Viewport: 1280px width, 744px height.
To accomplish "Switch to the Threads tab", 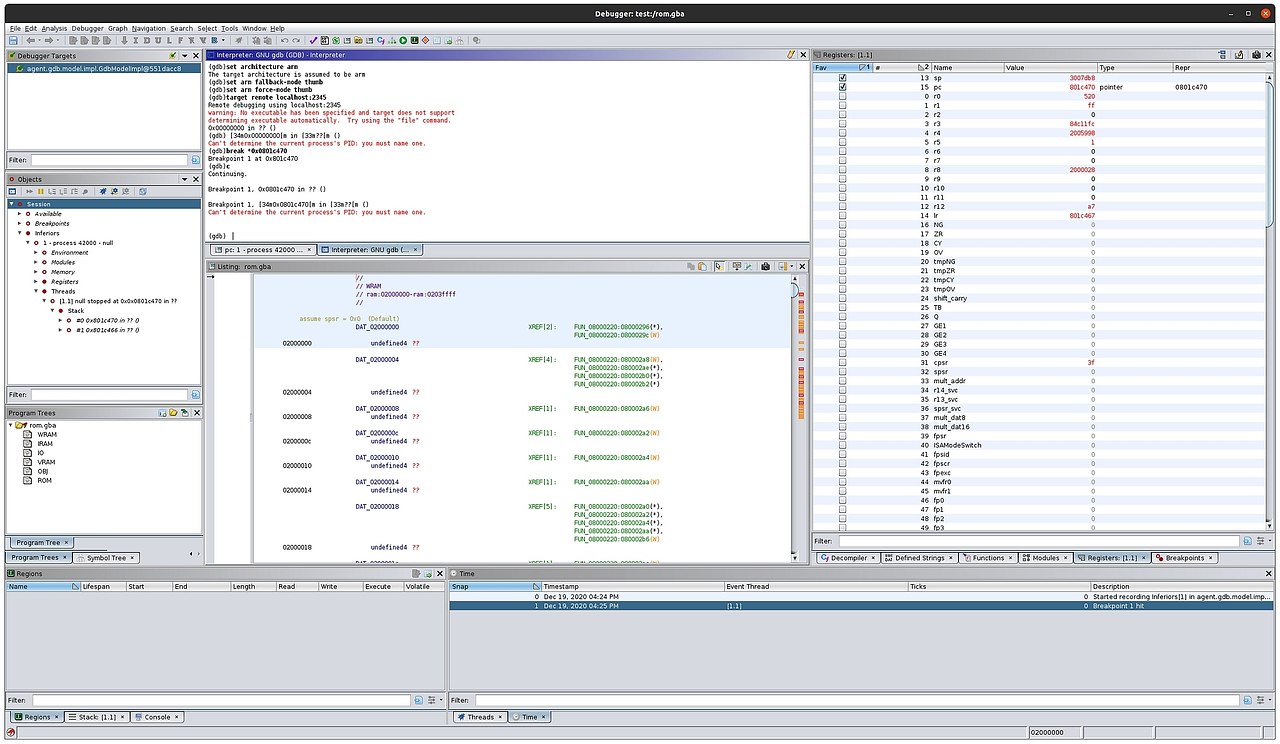I will coord(480,717).
